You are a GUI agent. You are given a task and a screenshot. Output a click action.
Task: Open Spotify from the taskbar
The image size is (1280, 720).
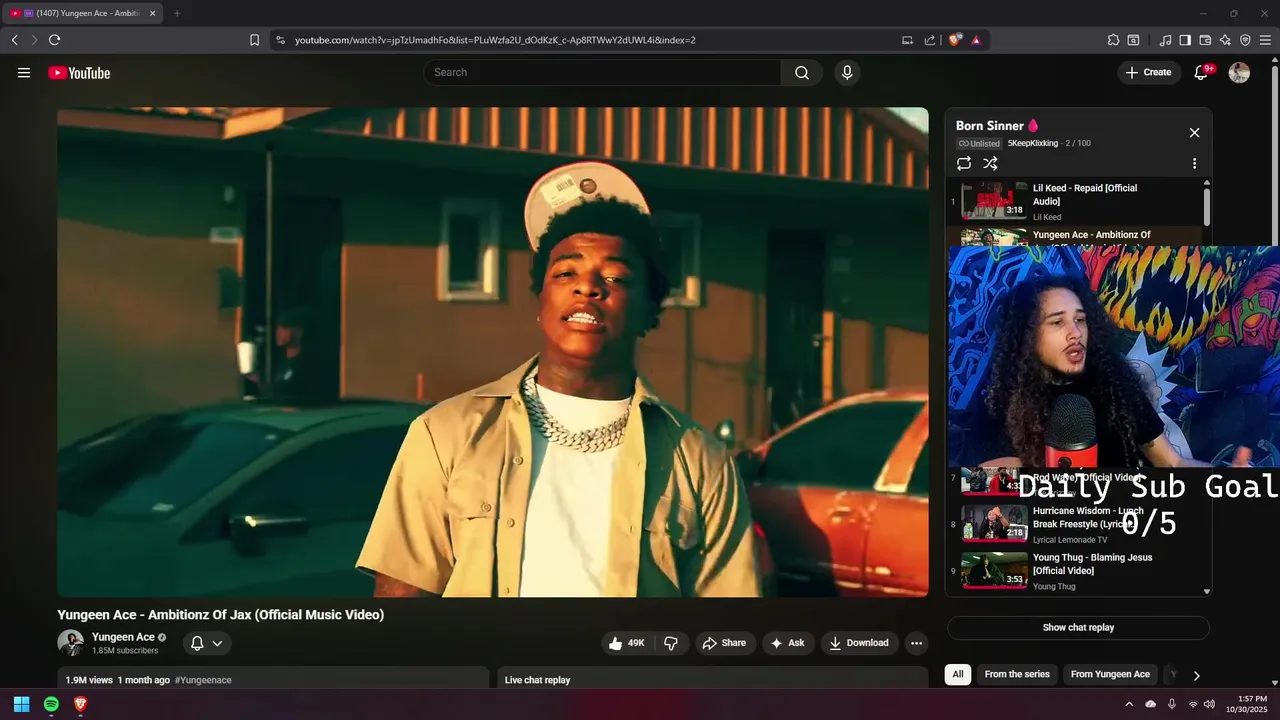[x=51, y=704]
